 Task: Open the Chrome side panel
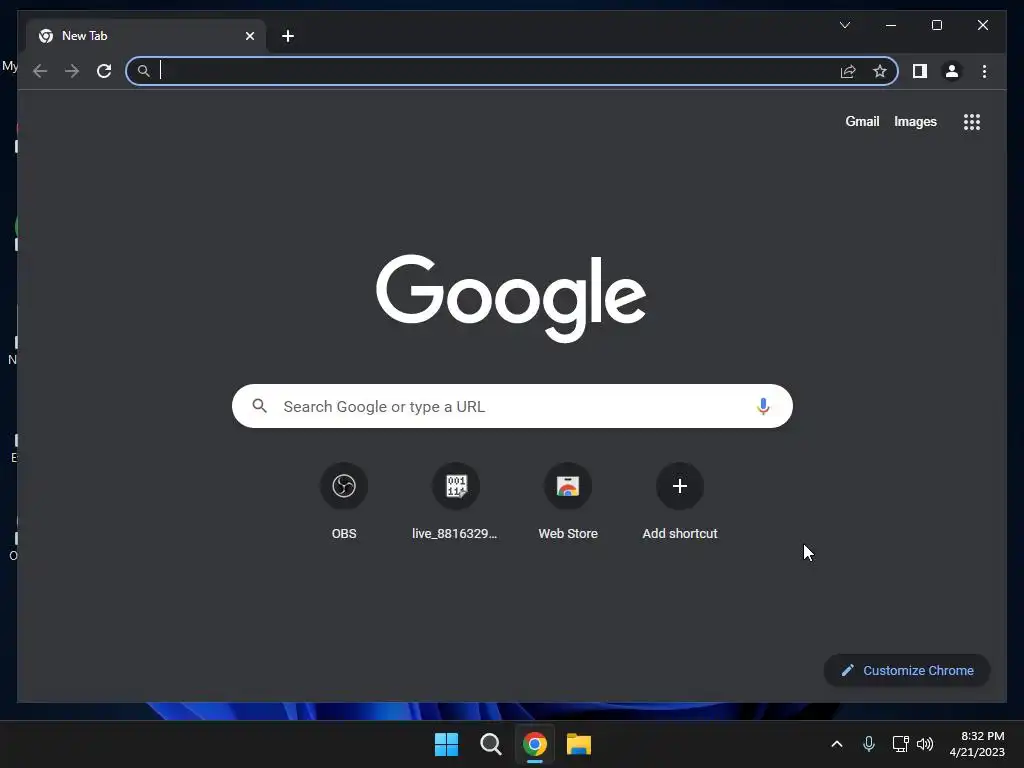click(x=920, y=71)
